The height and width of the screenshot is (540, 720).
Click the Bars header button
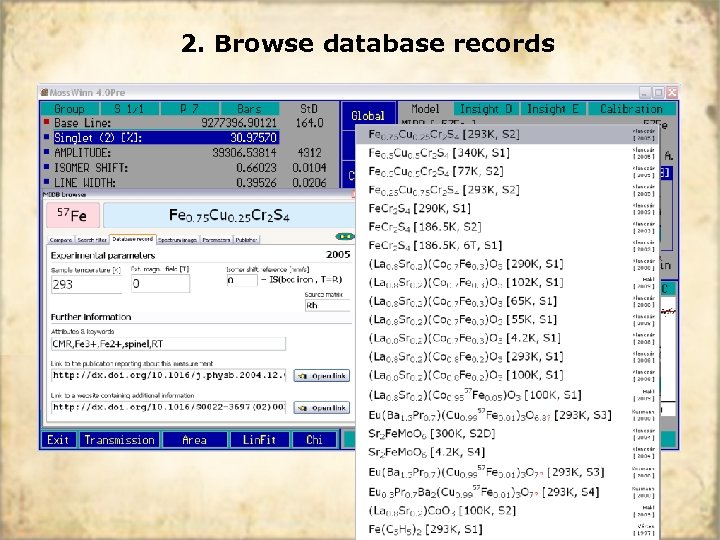[x=249, y=109]
